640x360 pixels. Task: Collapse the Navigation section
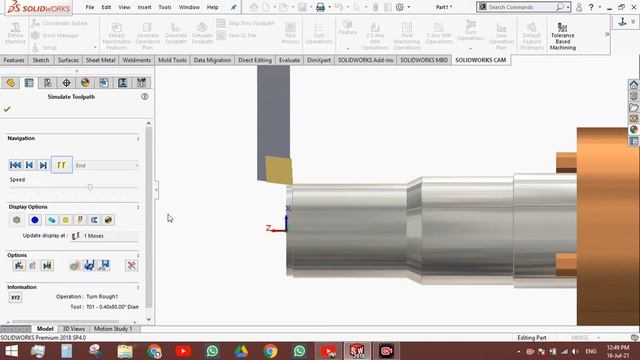138,139
